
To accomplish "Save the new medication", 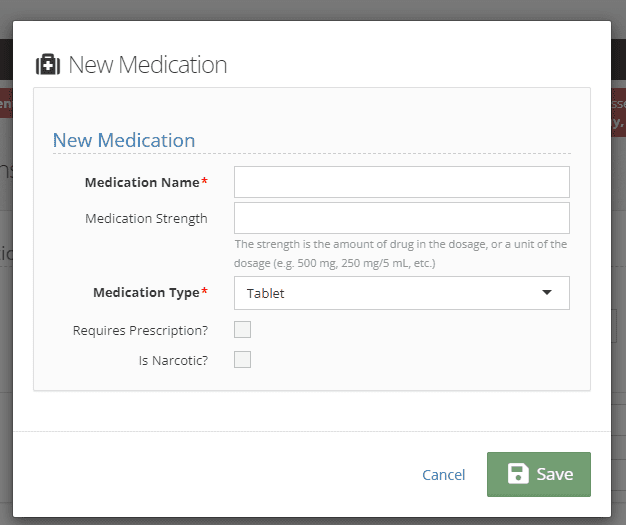I will point(539,474).
